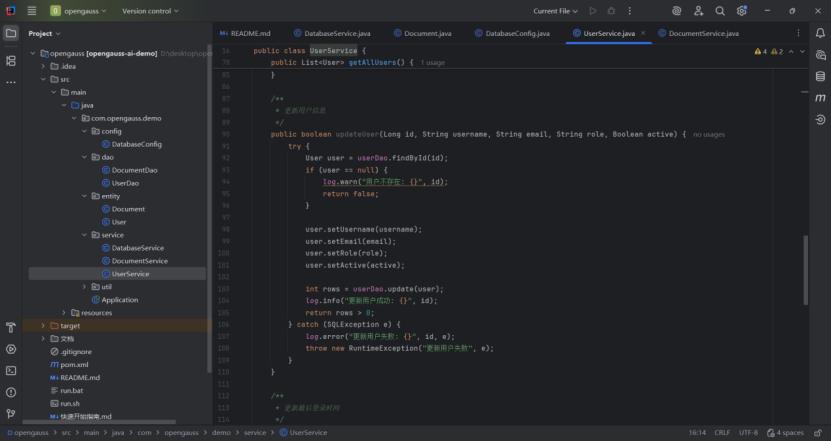
Task: Switch to DocumentService.java tab
Action: click(699, 33)
